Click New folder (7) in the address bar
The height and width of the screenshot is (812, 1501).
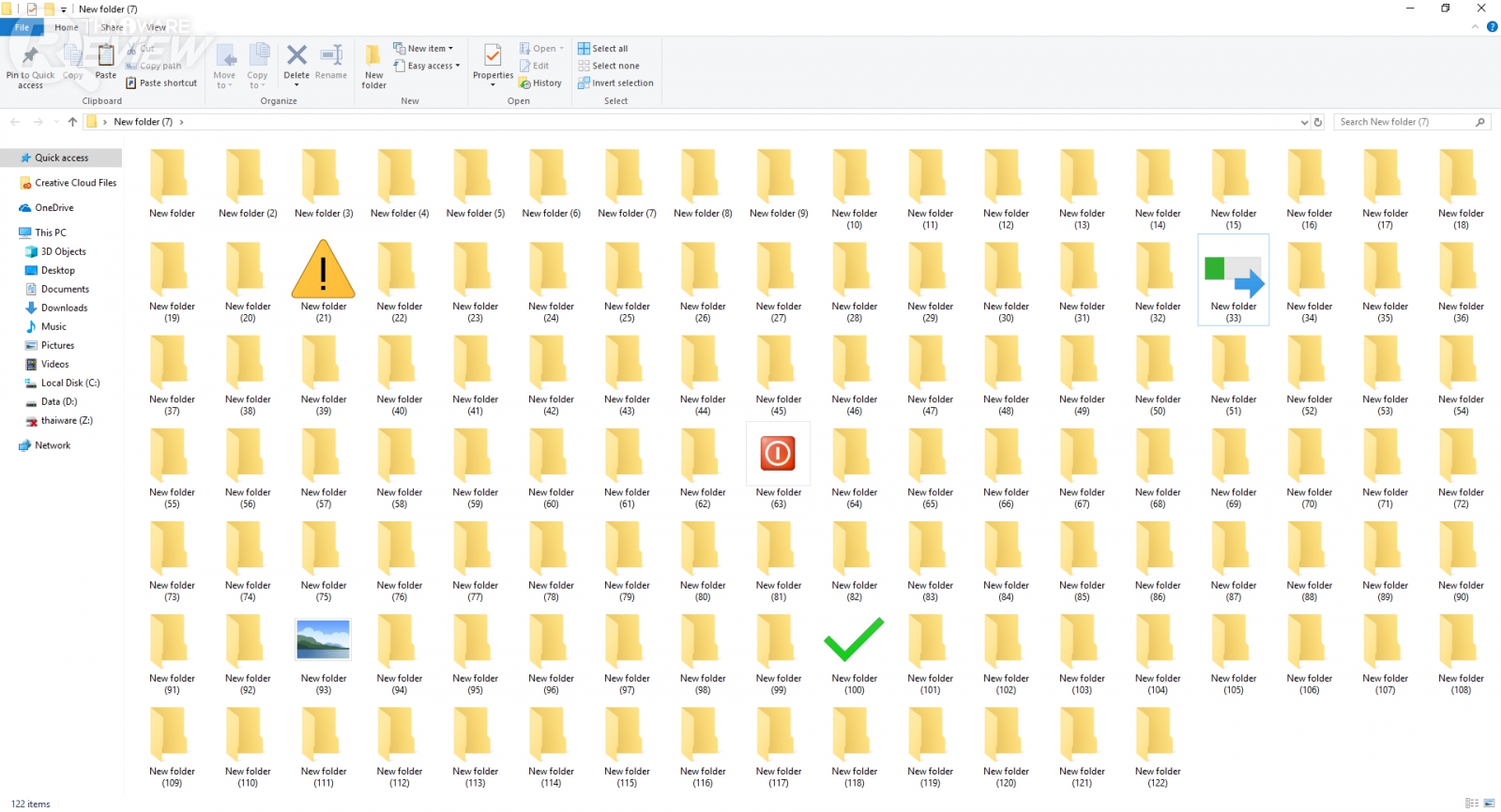click(x=143, y=122)
